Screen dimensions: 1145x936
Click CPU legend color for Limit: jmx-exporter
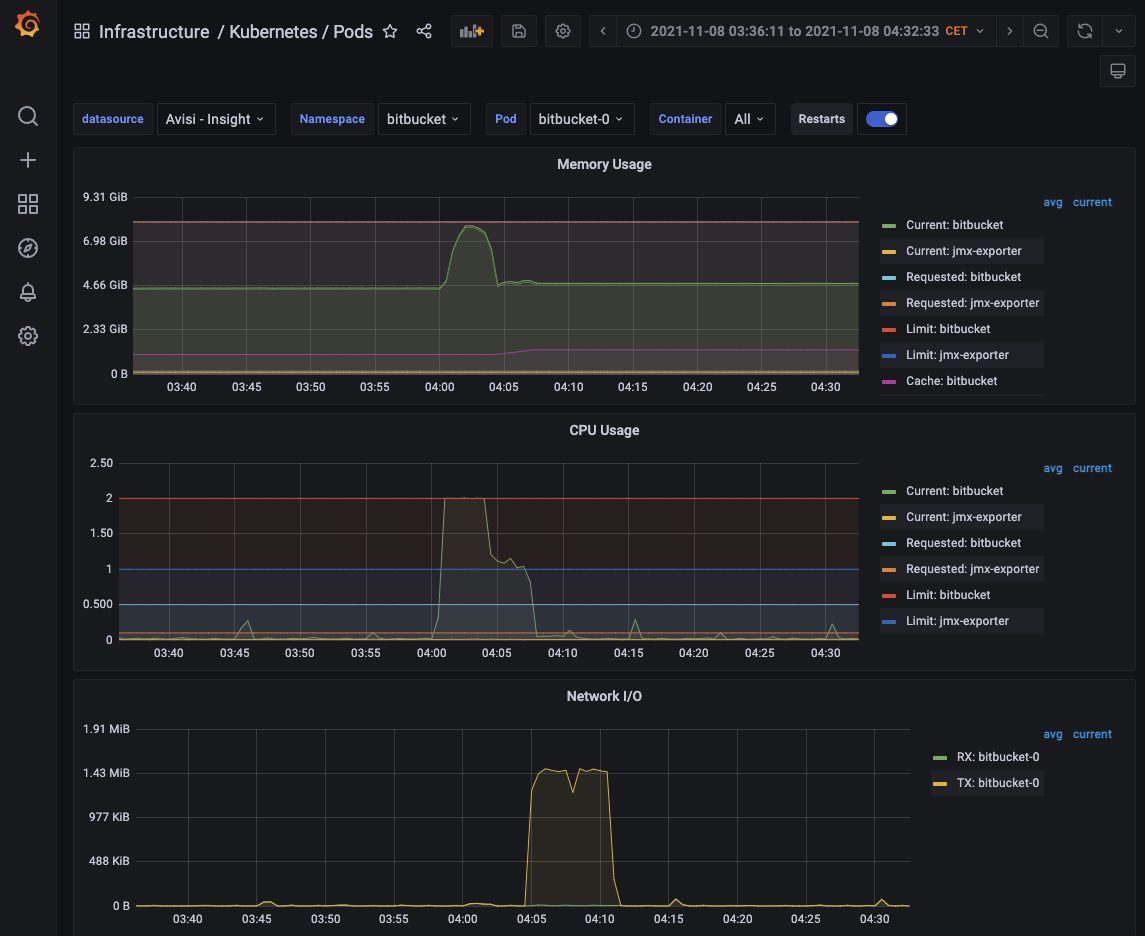[889, 622]
